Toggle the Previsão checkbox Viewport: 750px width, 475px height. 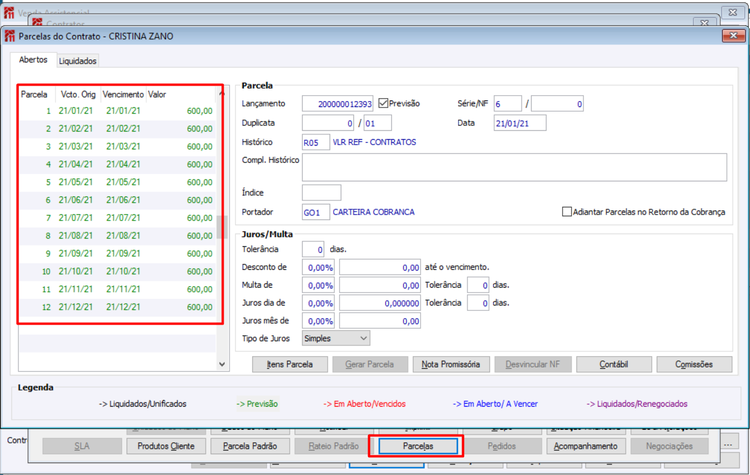383,103
